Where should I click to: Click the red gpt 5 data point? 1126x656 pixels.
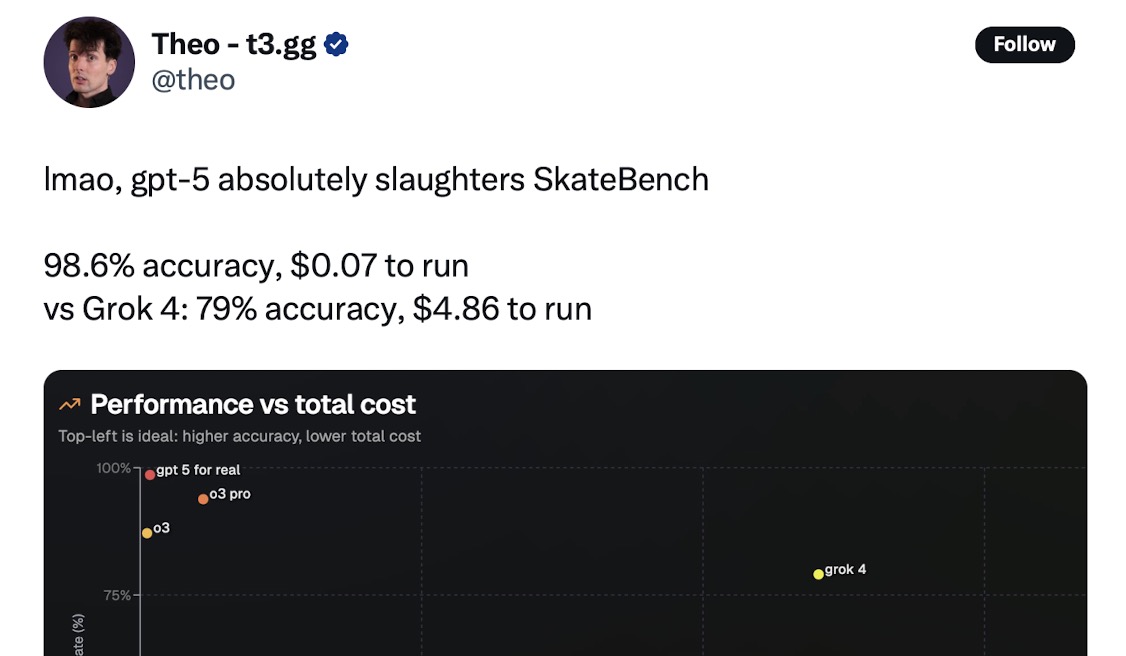point(150,474)
